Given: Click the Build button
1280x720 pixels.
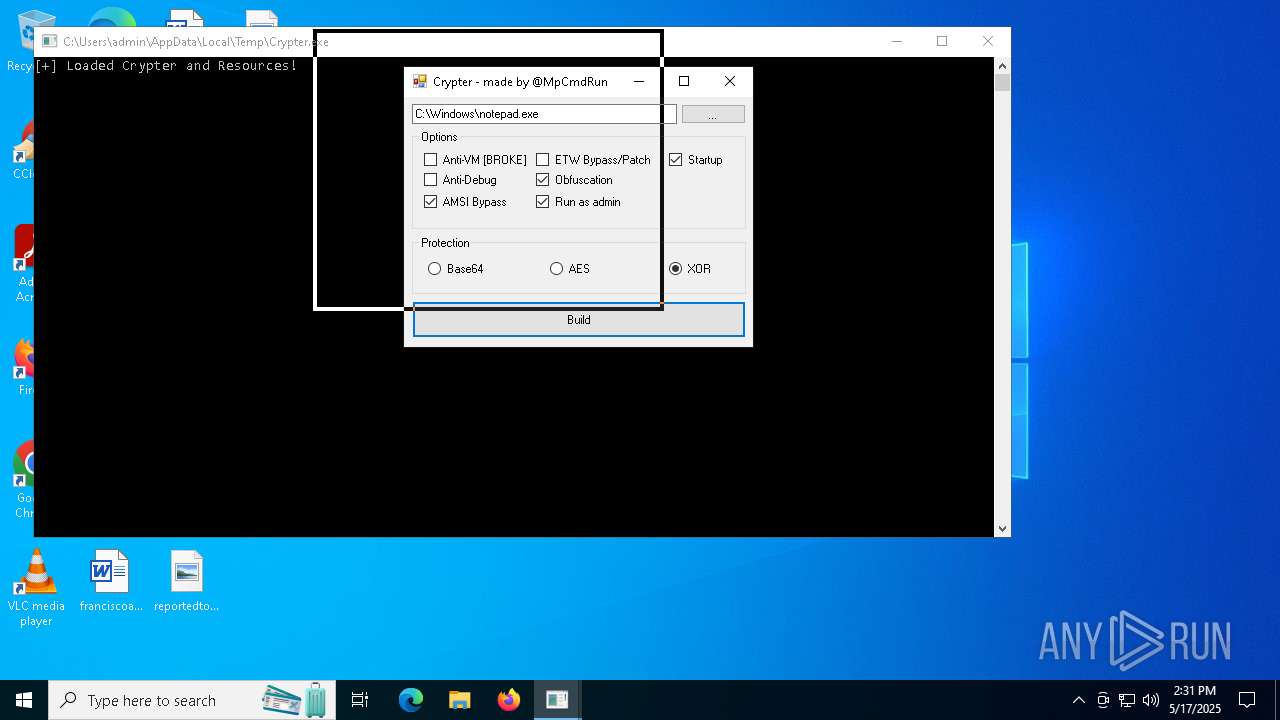Looking at the screenshot, I should coord(579,320).
